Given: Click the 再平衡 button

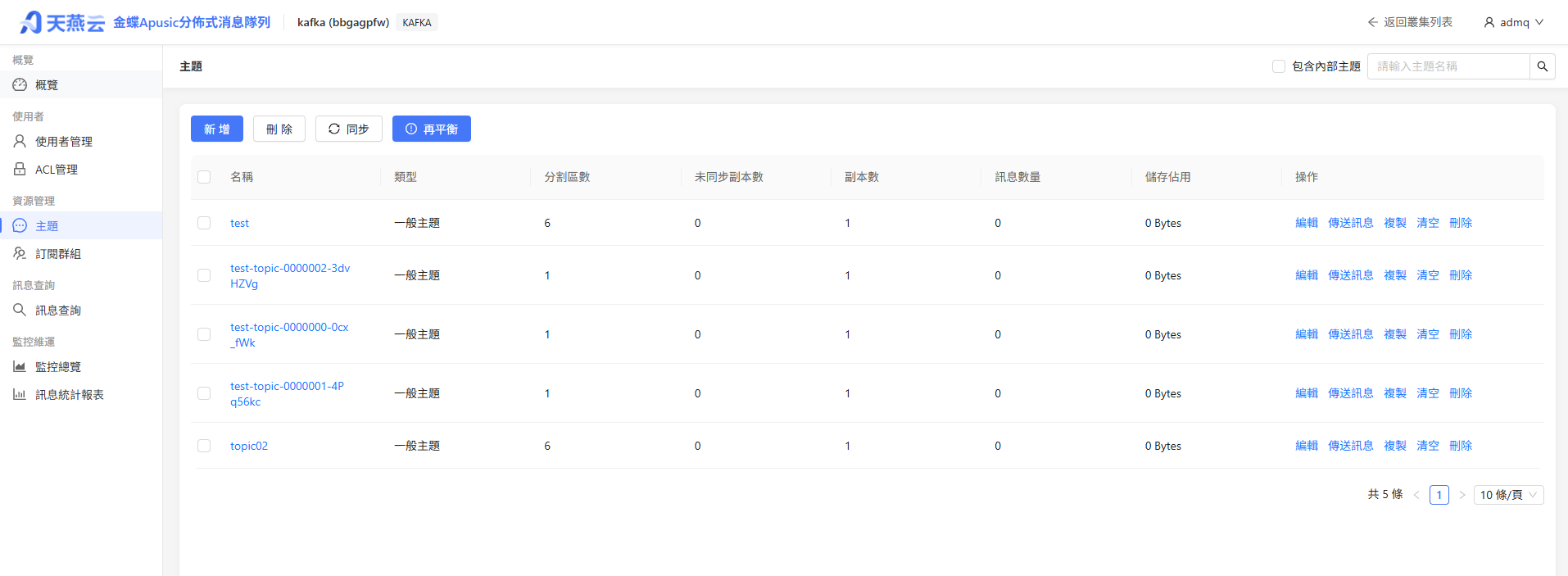Looking at the screenshot, I should click(x=432, y=129).
